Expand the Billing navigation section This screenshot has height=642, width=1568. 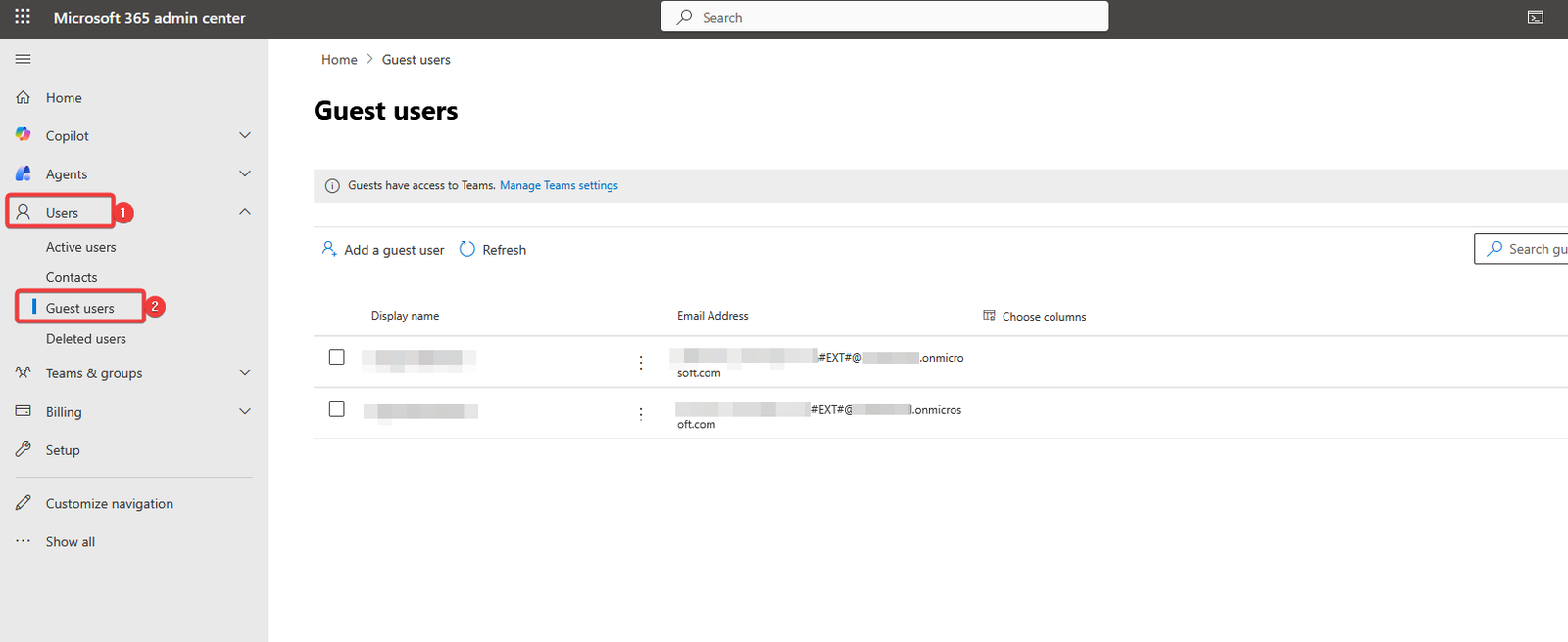[245, 411]
